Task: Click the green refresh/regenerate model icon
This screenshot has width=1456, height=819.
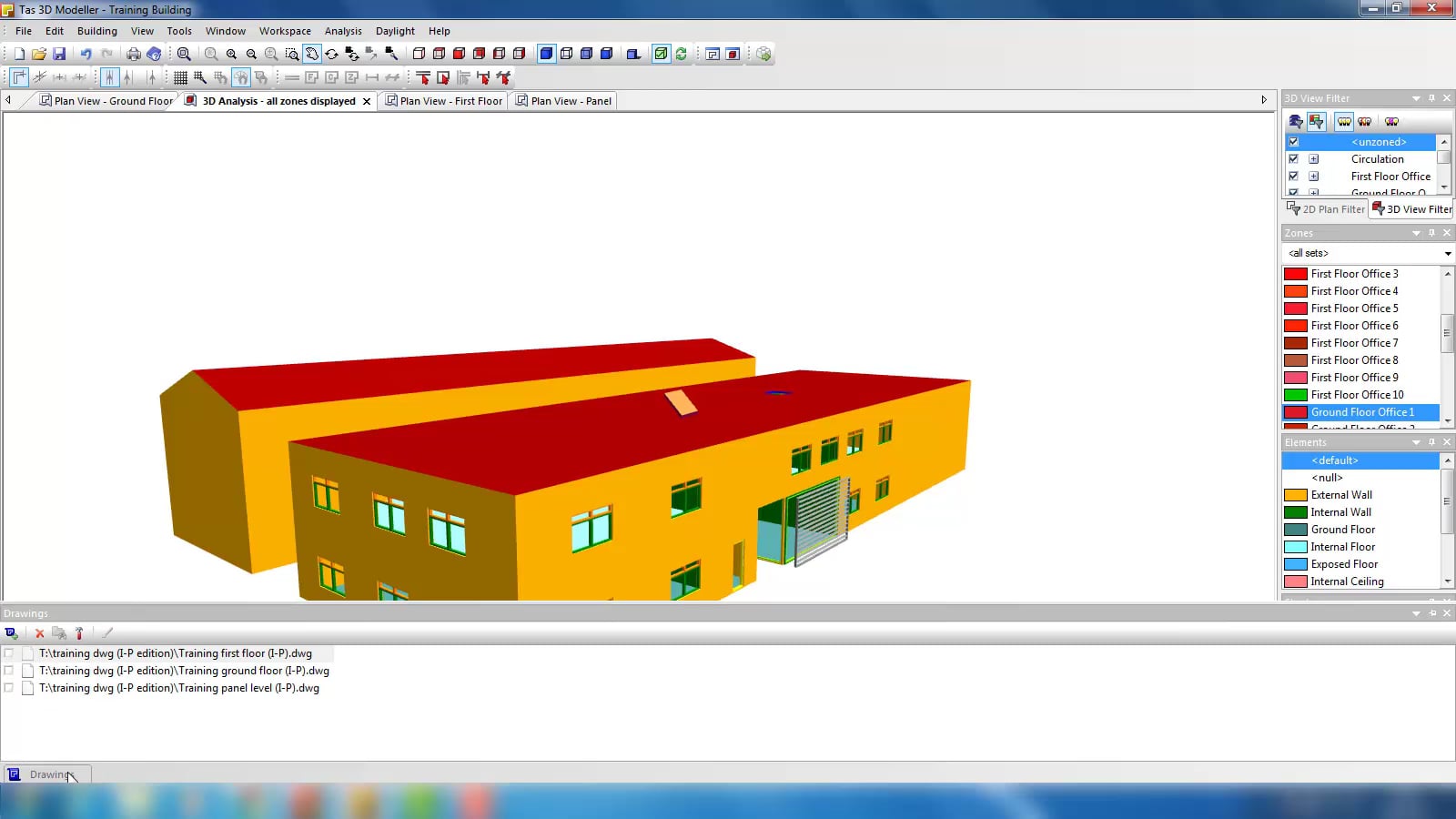Action: tap(682, 54)
